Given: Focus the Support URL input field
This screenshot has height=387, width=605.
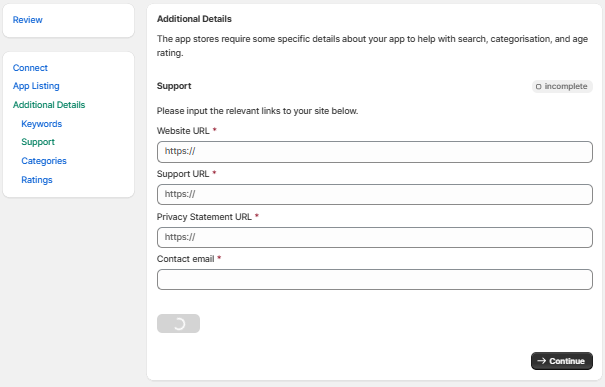Looking at the screenshot, I should [375, 194].
